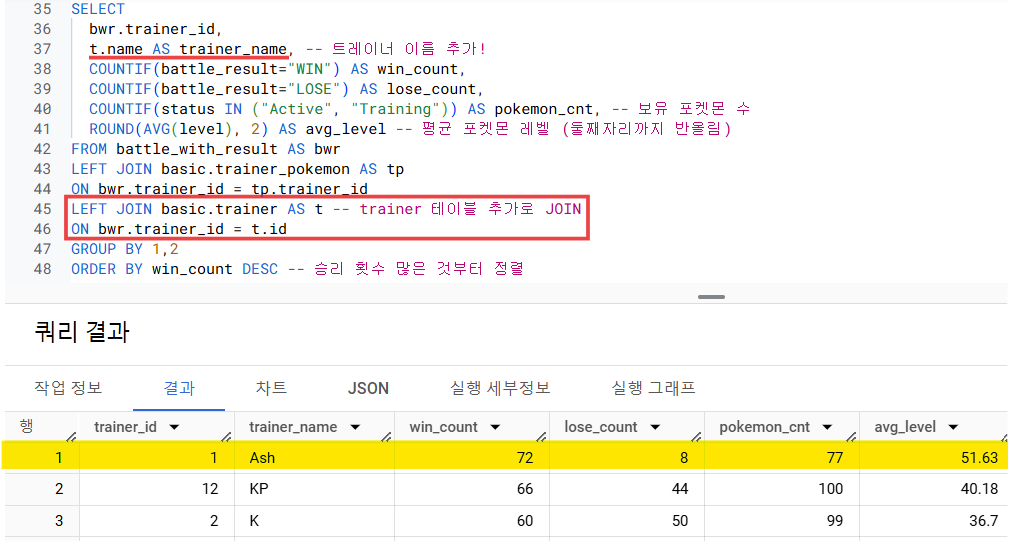Open win_count column sort dropdown
This screenshot has width=1009, height=541.
[495, 427]
